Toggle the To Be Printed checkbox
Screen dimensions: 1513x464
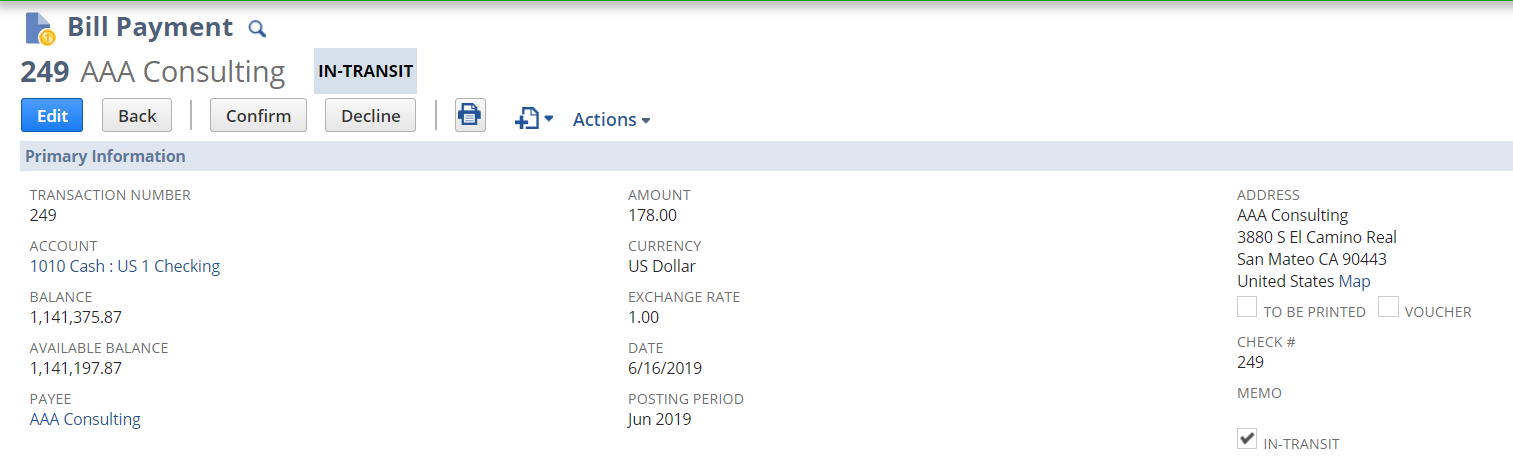point(1247,307)
